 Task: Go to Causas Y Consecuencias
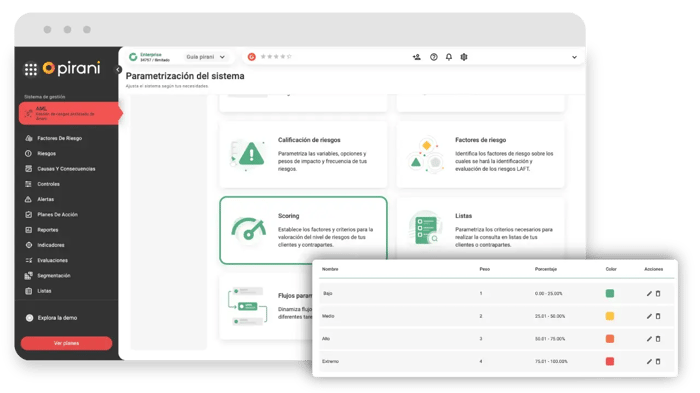click(66, 169)
